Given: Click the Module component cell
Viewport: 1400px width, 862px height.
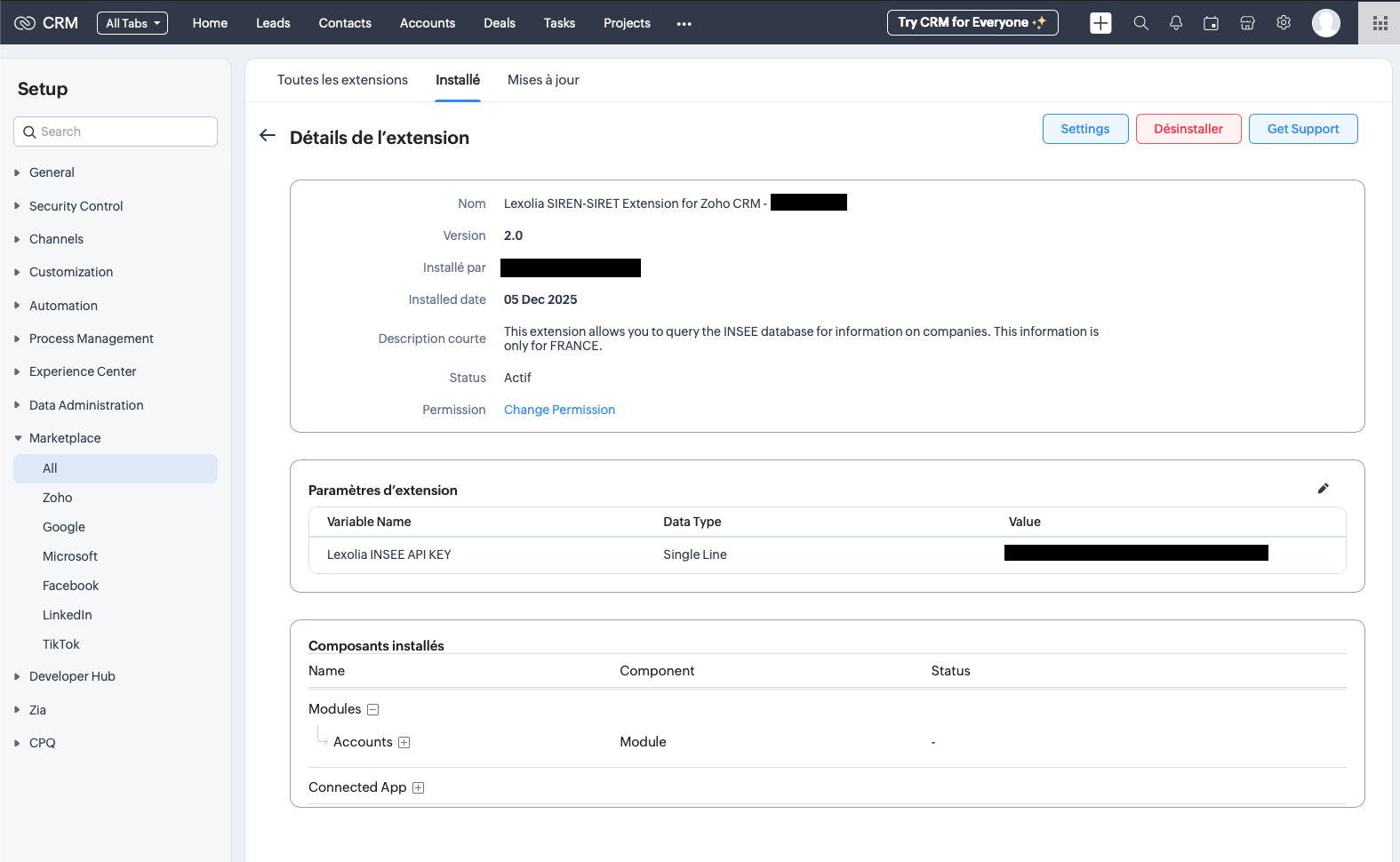Looking at the screenshot, I should tap(644, 742).
